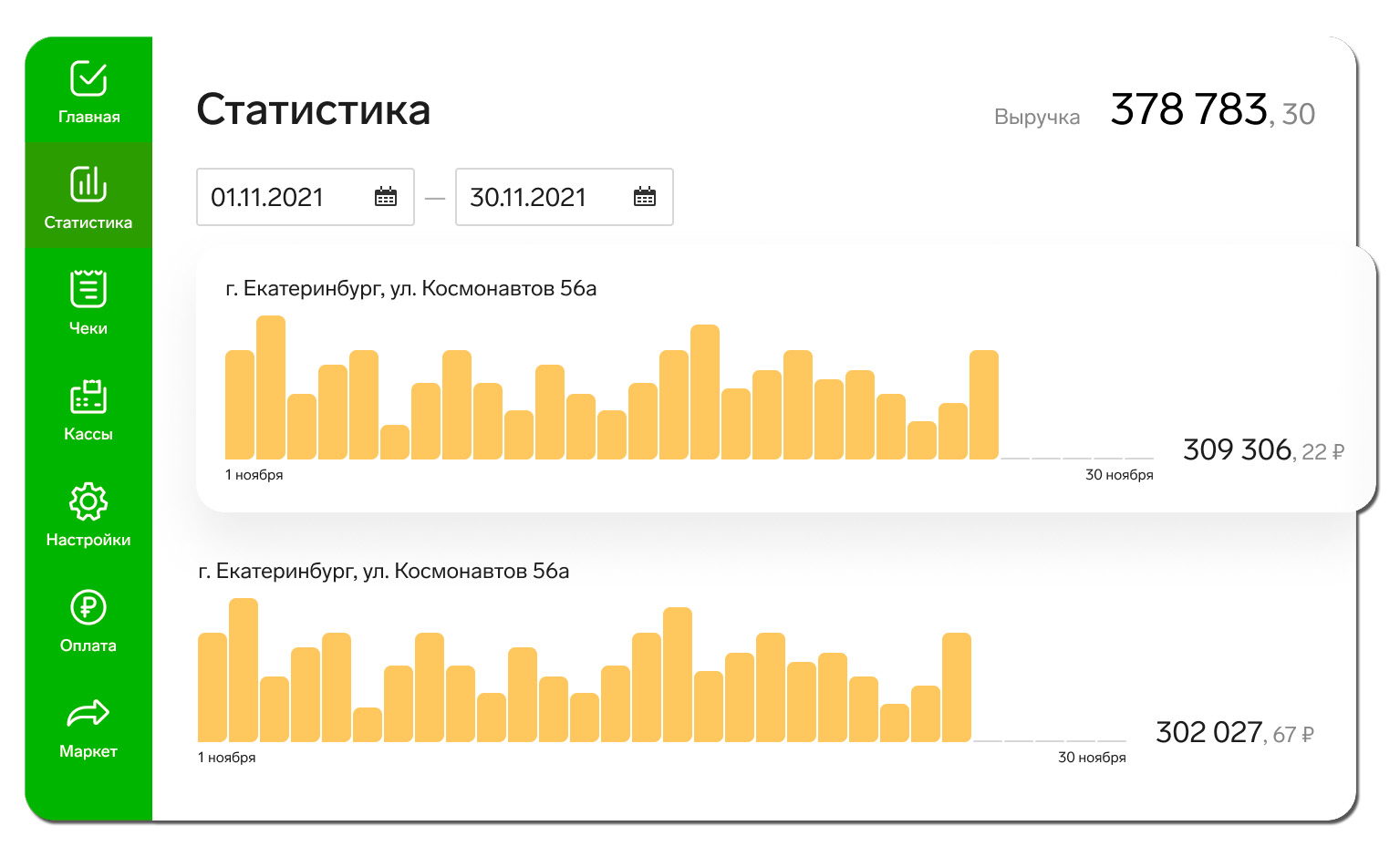
Task: Open the Маркет arrow icon
Action: [x=88, y=713]
